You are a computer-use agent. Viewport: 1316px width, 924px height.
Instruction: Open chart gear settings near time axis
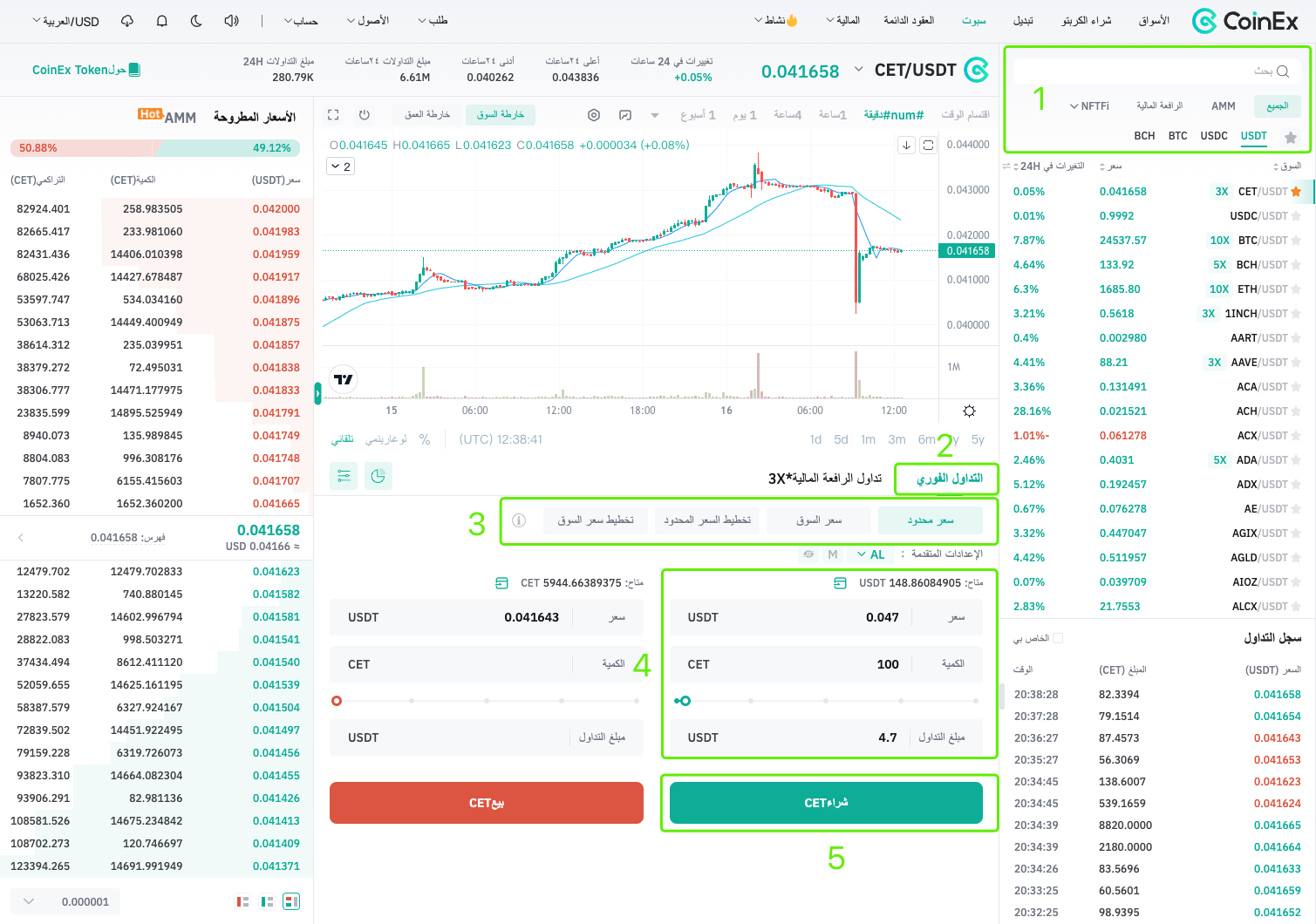pos(969,411)
